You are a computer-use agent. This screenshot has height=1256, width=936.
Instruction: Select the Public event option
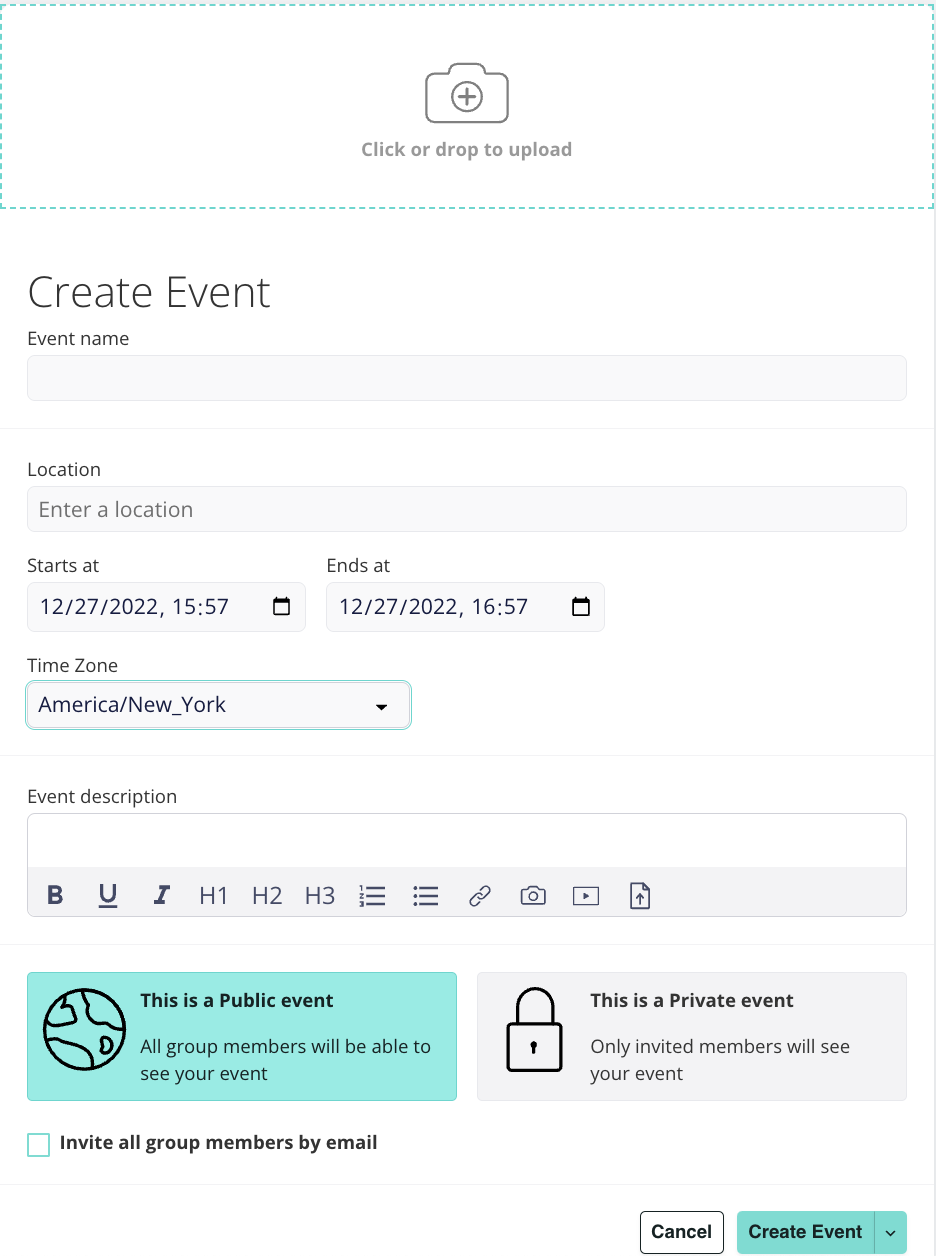click(242, 1036)
